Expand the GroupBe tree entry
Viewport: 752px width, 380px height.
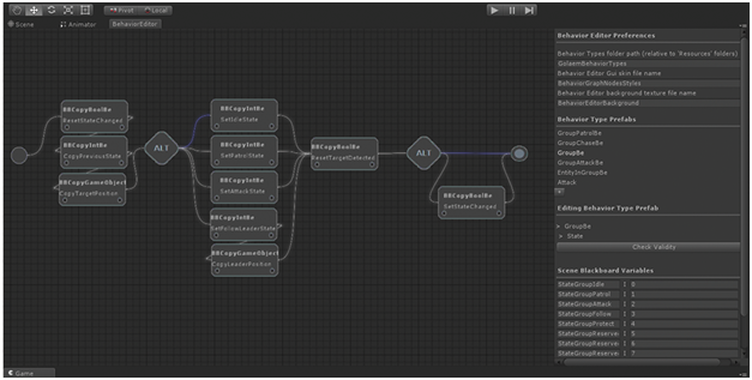coord(559,226)
